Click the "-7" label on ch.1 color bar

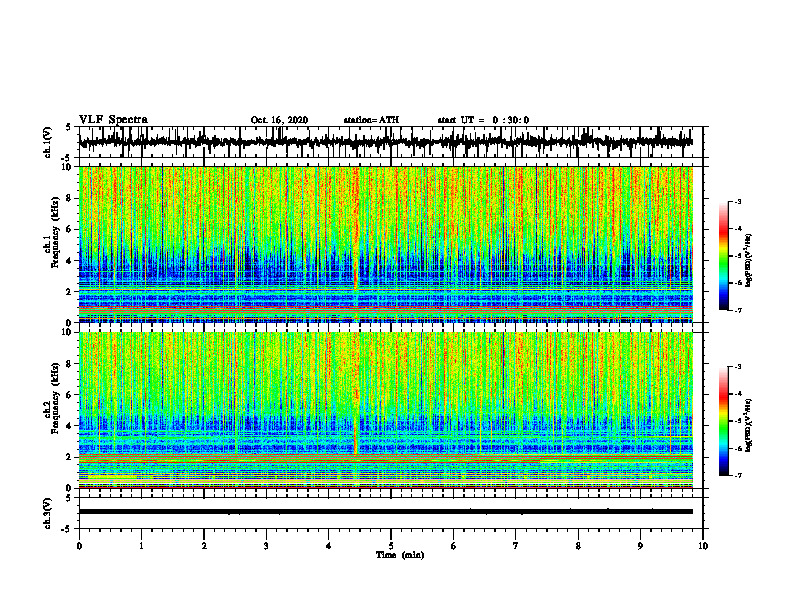click(738, 310)
